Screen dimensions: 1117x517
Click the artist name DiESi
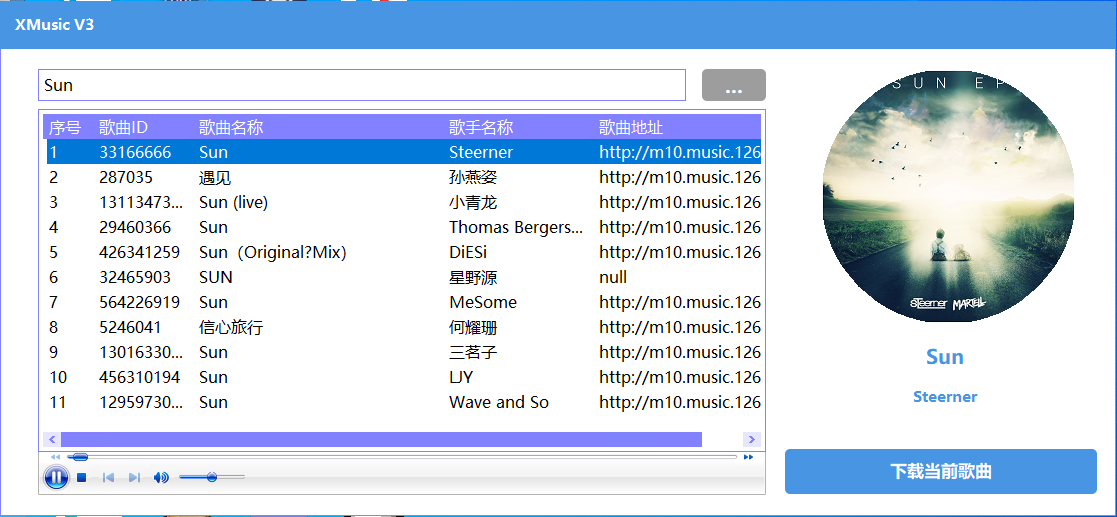coord(468,252)
